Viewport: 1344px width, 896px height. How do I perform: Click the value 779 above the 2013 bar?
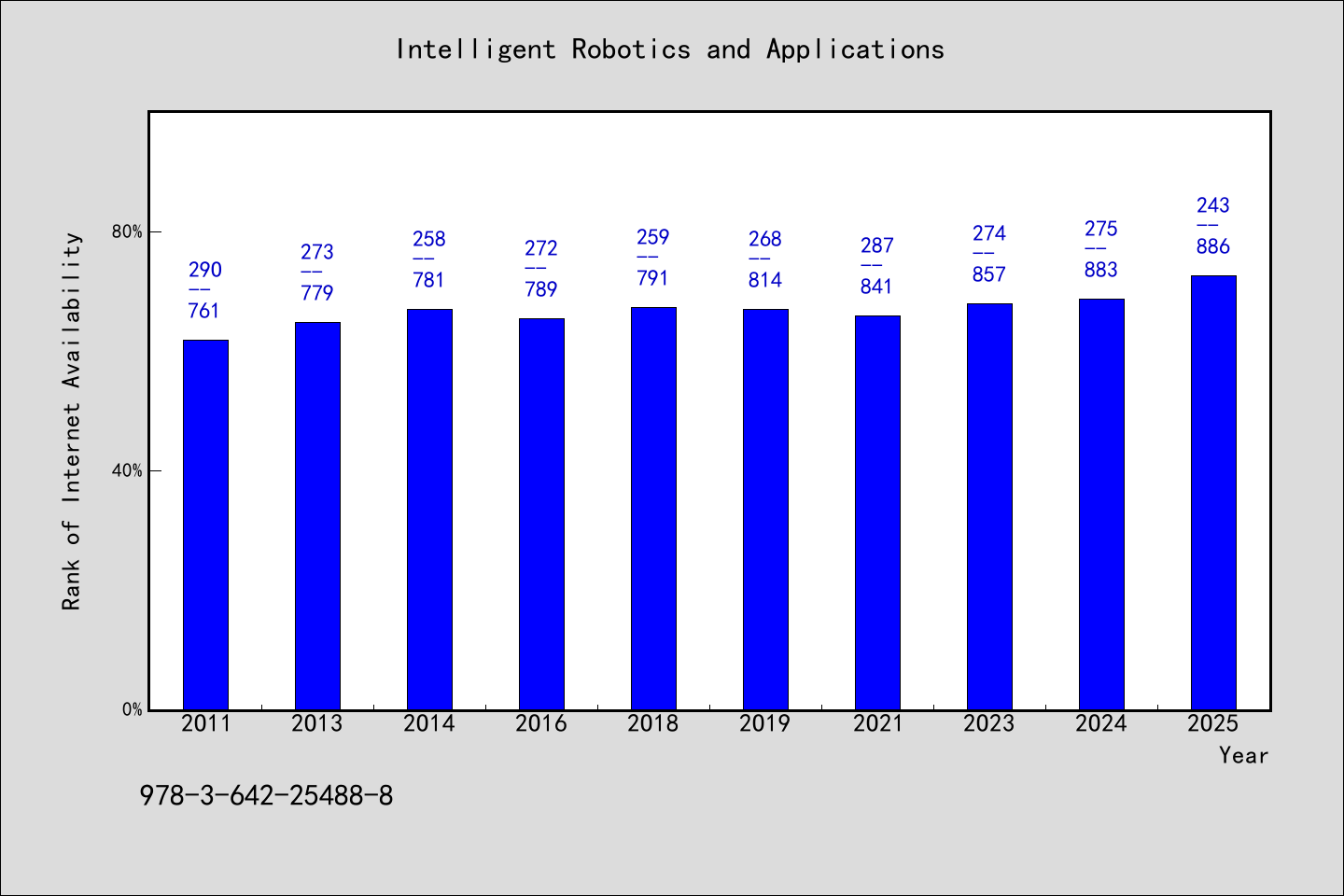[317, 293]
